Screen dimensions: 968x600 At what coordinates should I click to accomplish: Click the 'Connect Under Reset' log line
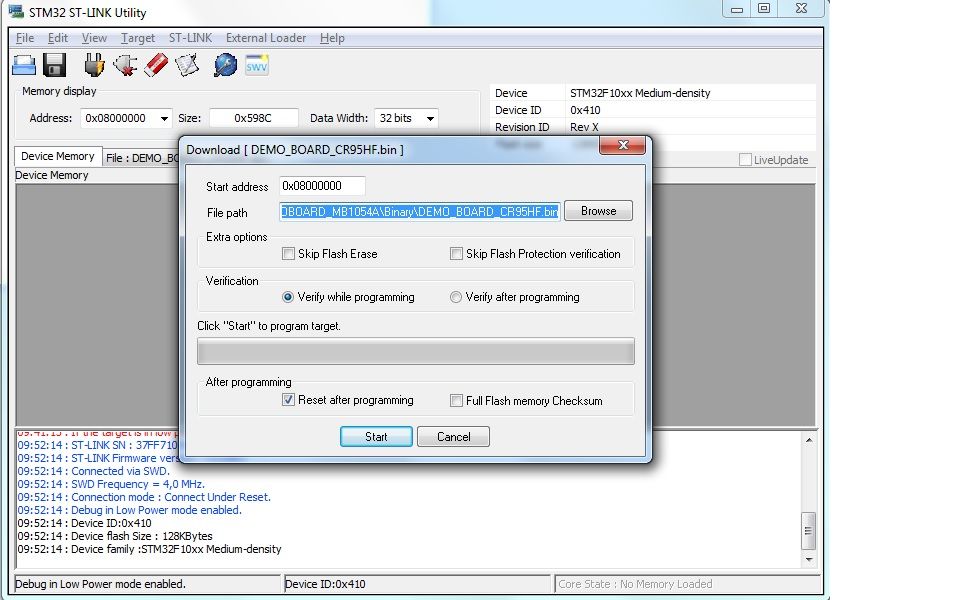click(x=144, y=497)
